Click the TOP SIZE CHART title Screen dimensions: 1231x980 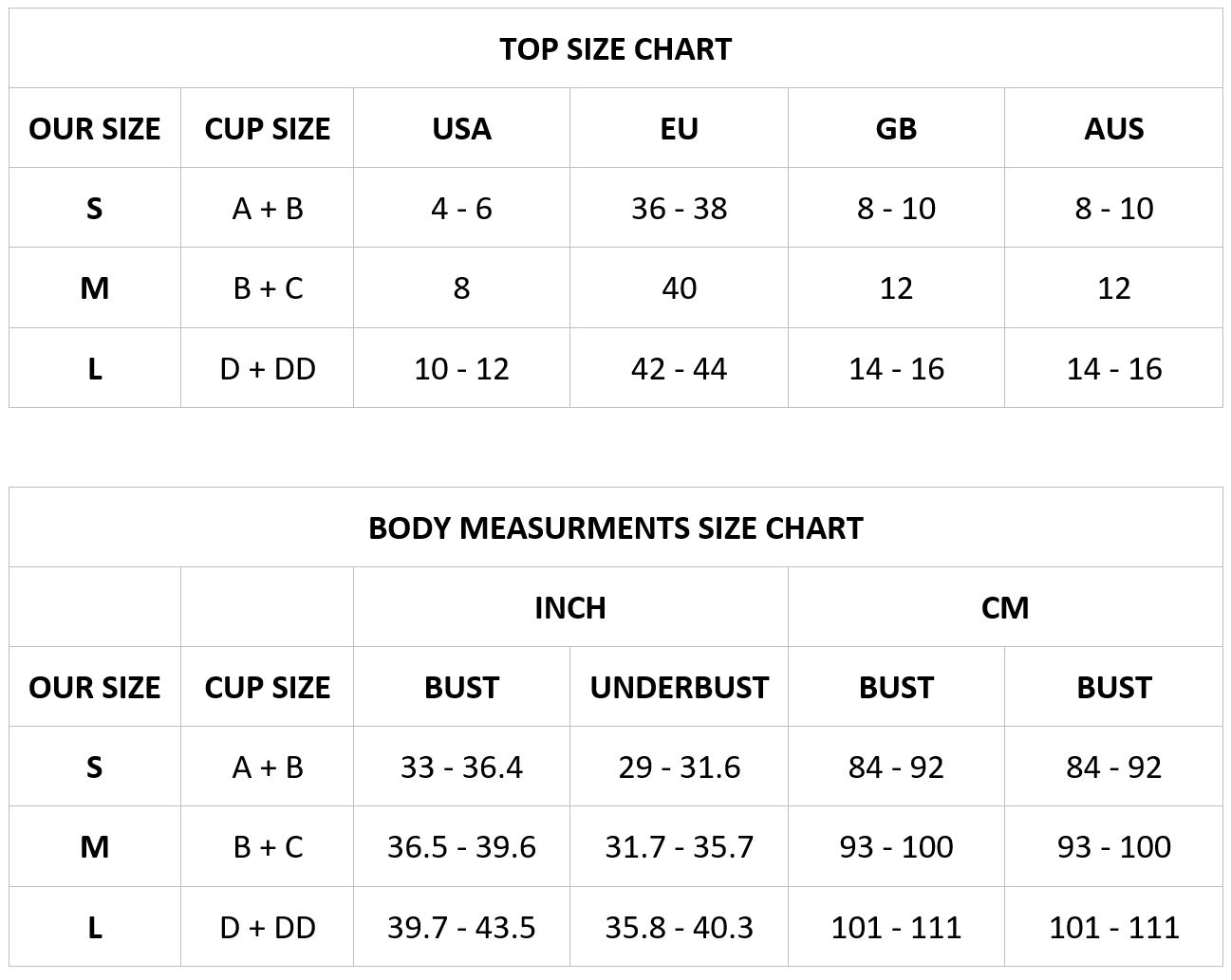click(615, 49)
